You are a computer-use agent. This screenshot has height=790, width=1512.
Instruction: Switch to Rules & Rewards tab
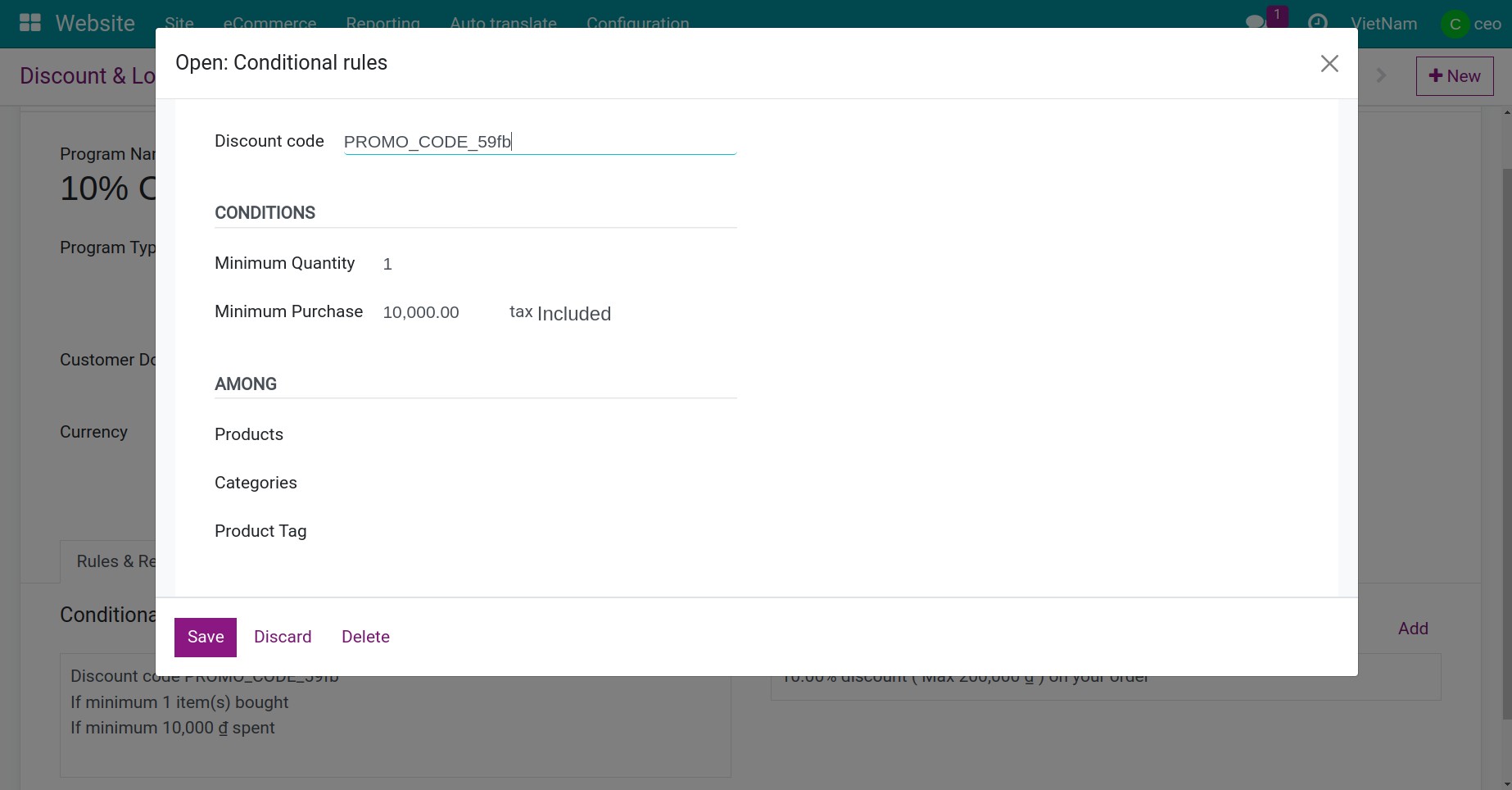tap(108, 561)
